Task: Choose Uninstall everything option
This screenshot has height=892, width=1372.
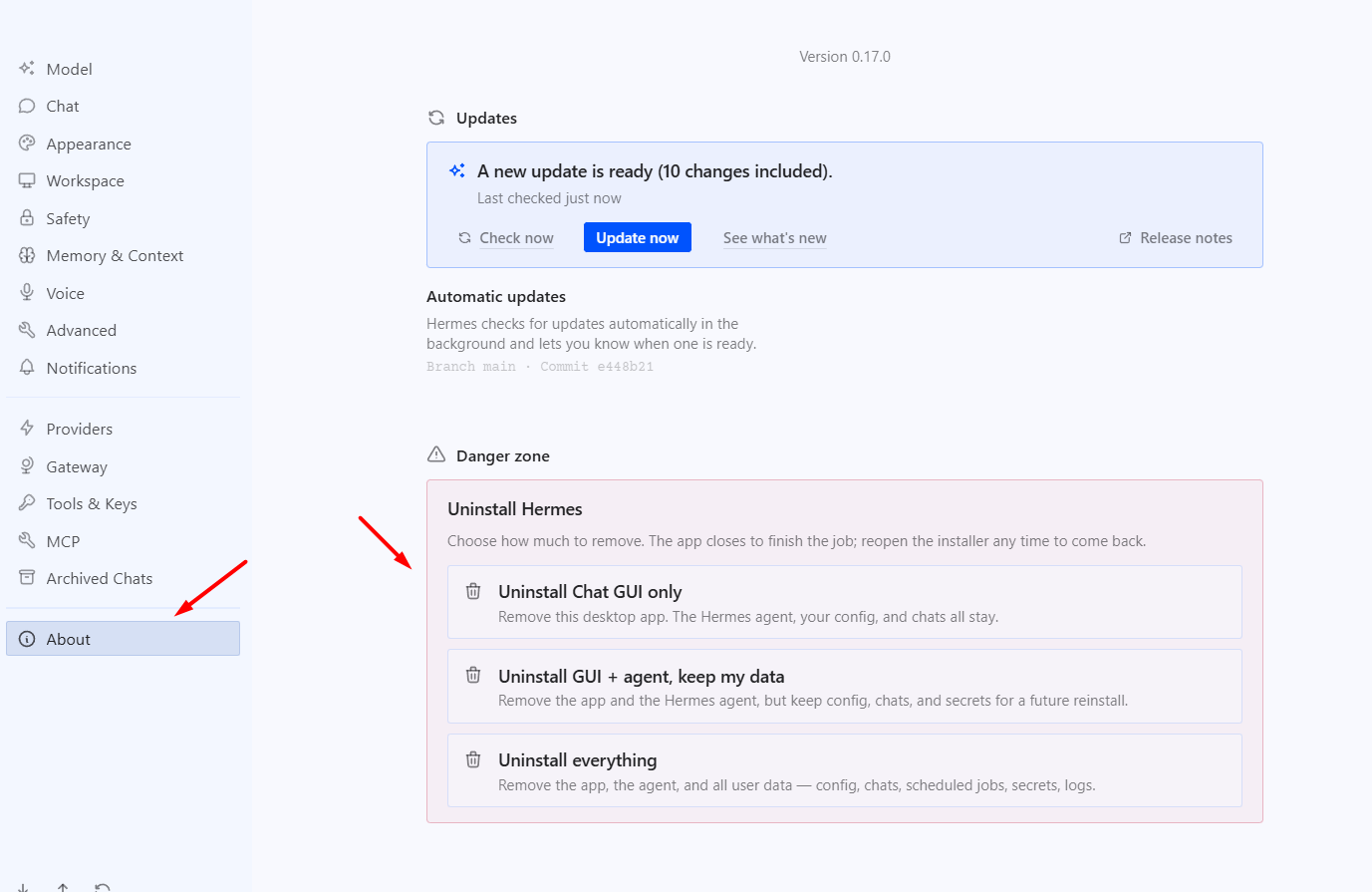Action: 845,770
